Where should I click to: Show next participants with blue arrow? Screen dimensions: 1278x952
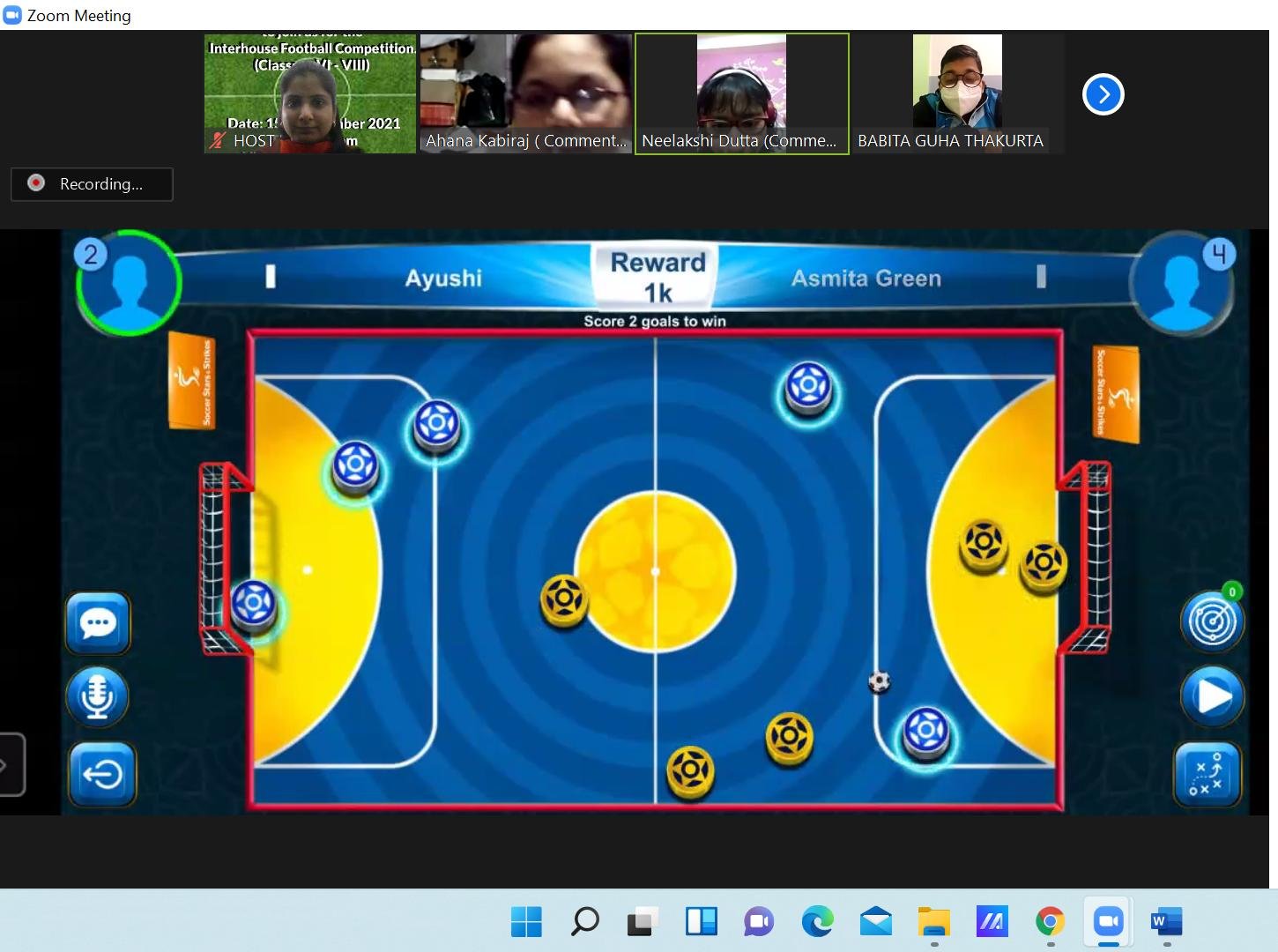(1103, 94)
